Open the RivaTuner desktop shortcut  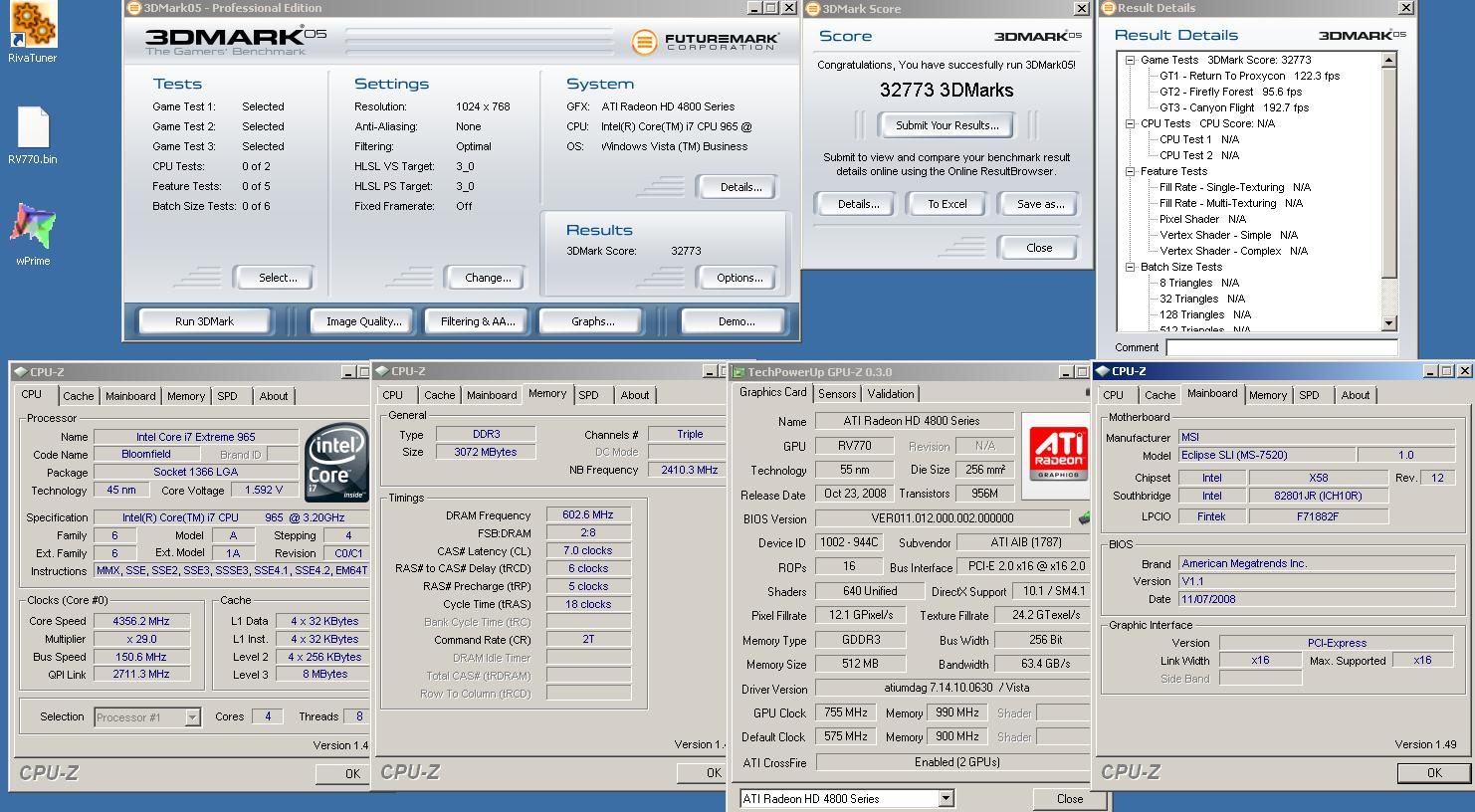(33, 32)
